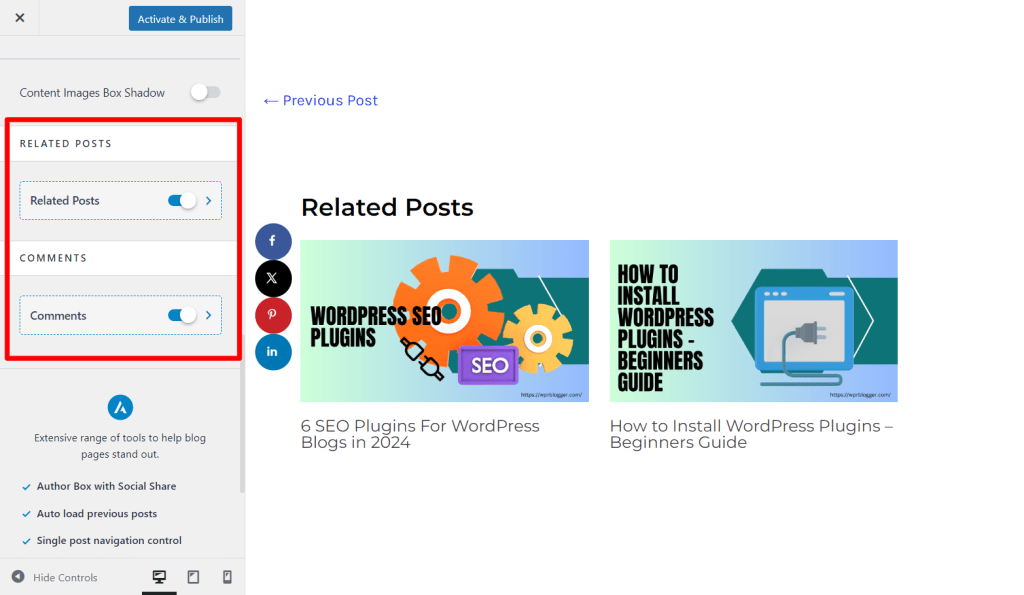Click 'Auto load previous posts' text
This screenshot has width=1024, height=595.
[x=97, y=513]
